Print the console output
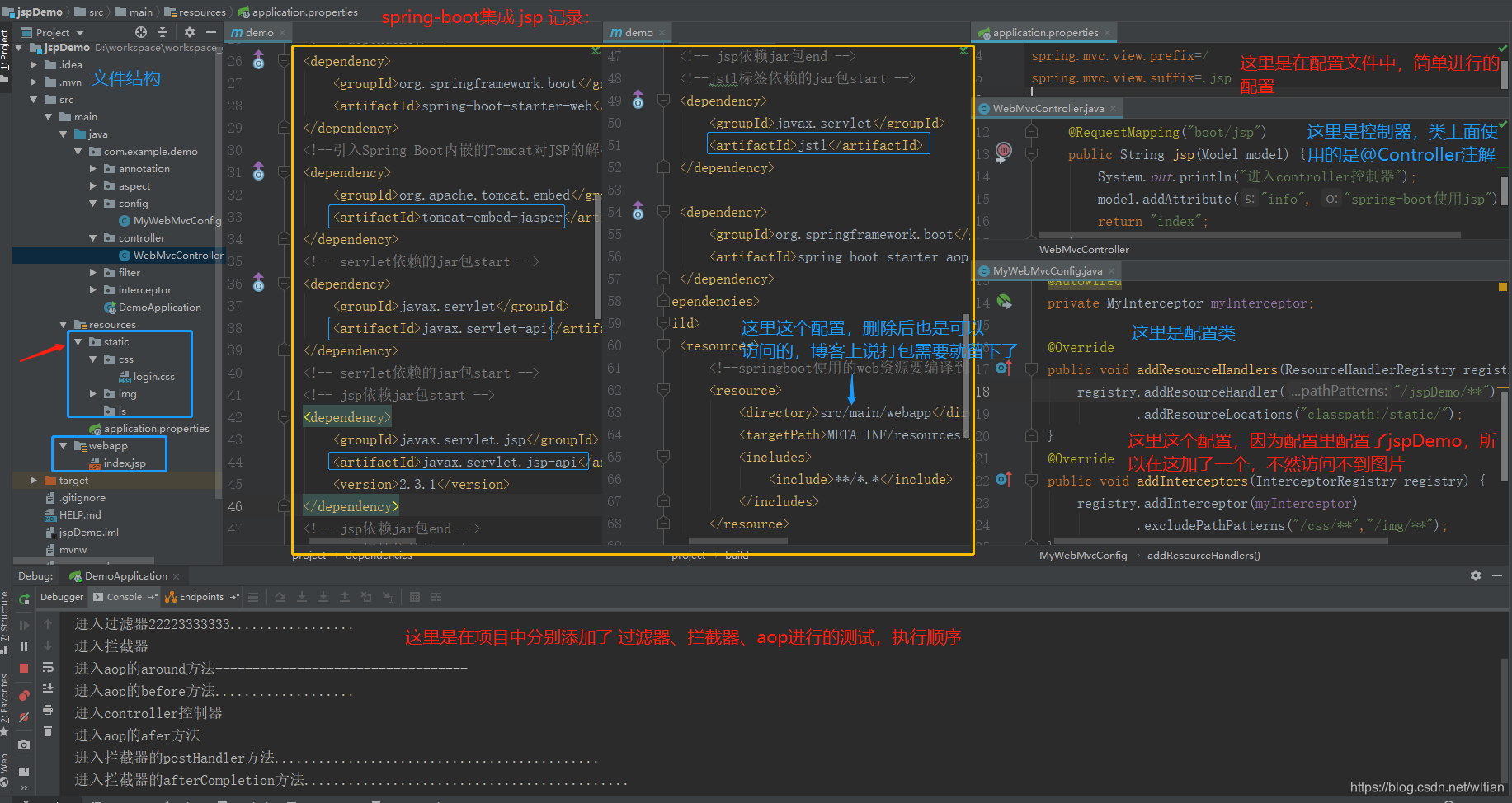The height and width of the screenshot is (803, 1512). coord(48,710)
